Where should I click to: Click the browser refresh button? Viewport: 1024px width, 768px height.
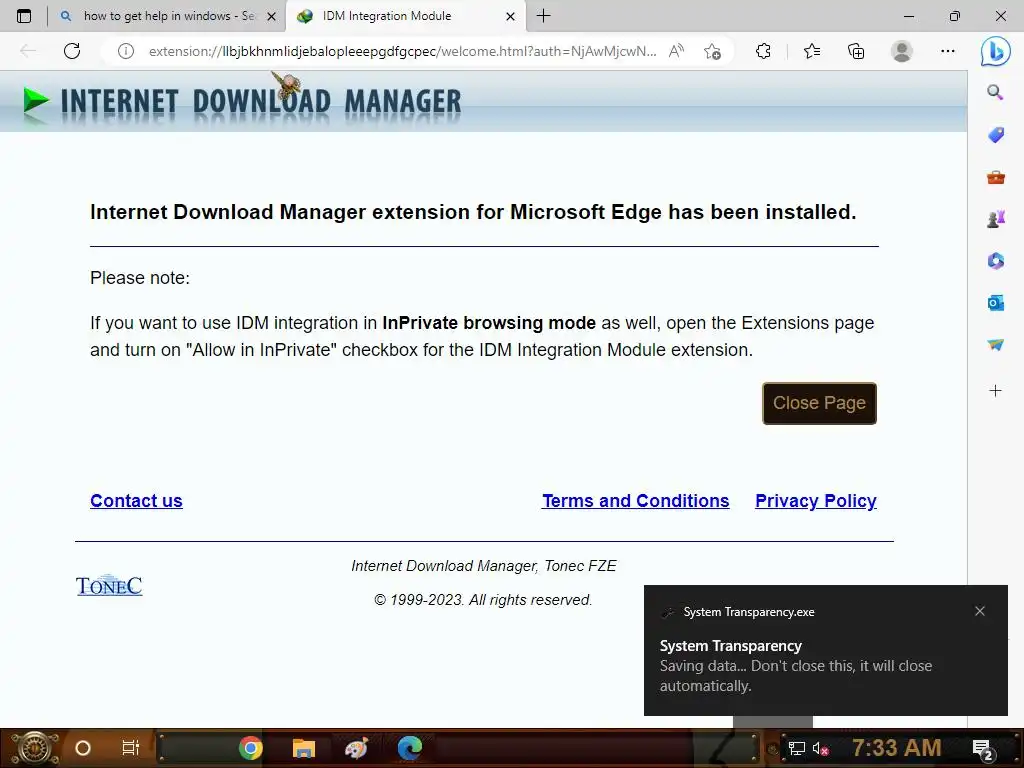pyautogui.click(x=72, y=51)
